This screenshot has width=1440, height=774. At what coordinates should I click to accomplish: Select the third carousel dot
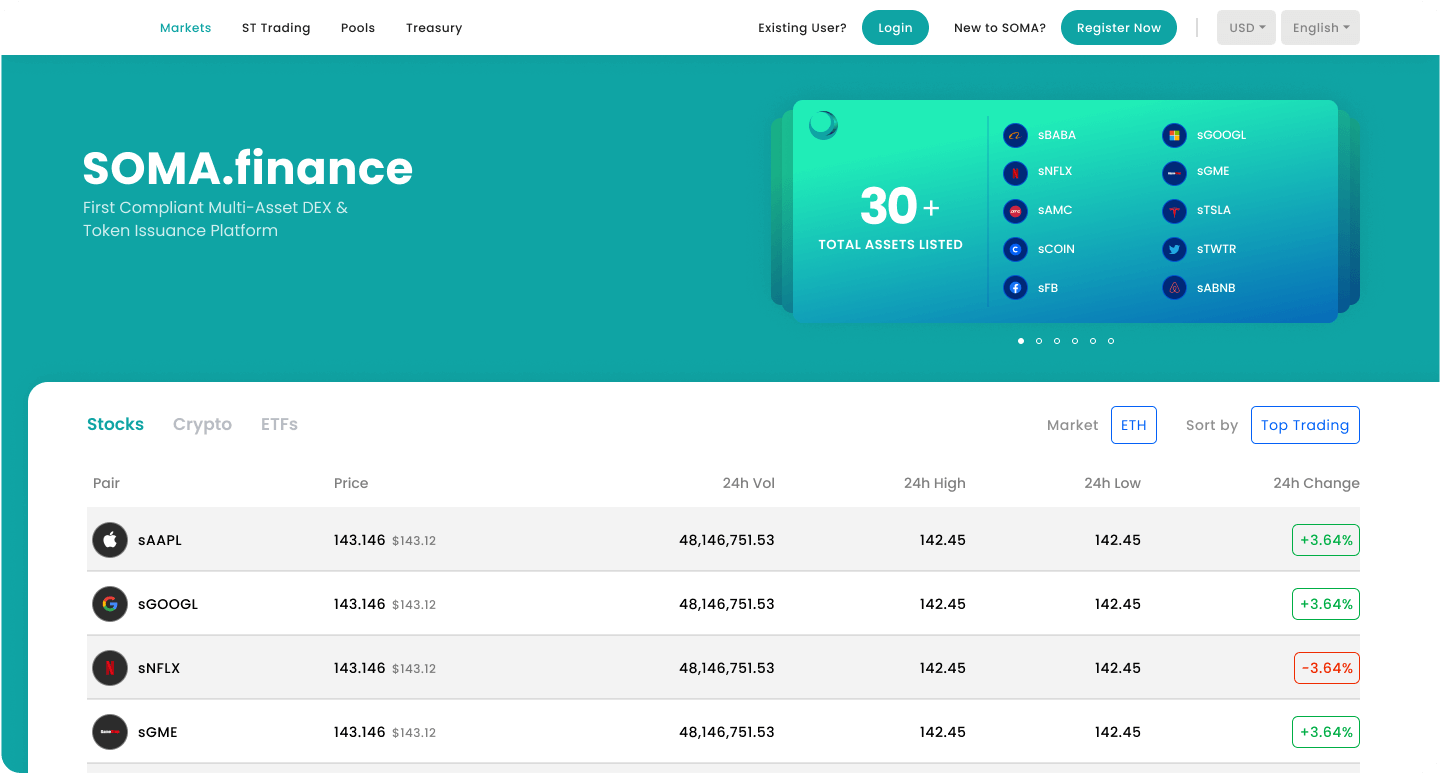click(x=1057, y=341)
